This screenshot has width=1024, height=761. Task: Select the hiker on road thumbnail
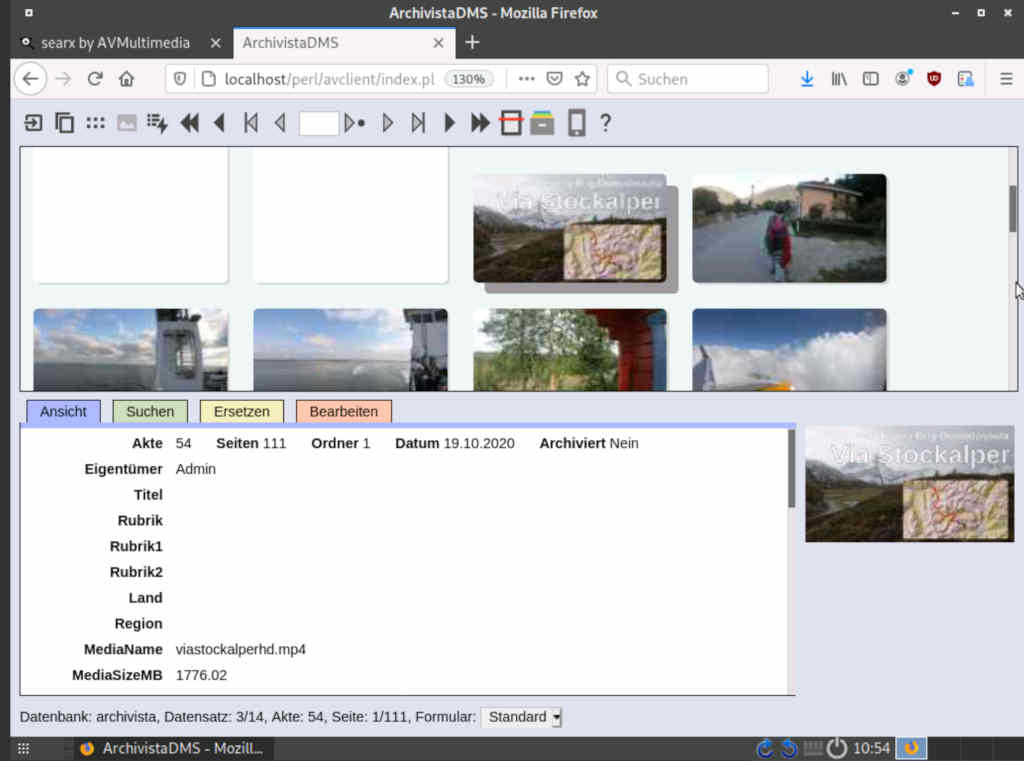point(790,228)
